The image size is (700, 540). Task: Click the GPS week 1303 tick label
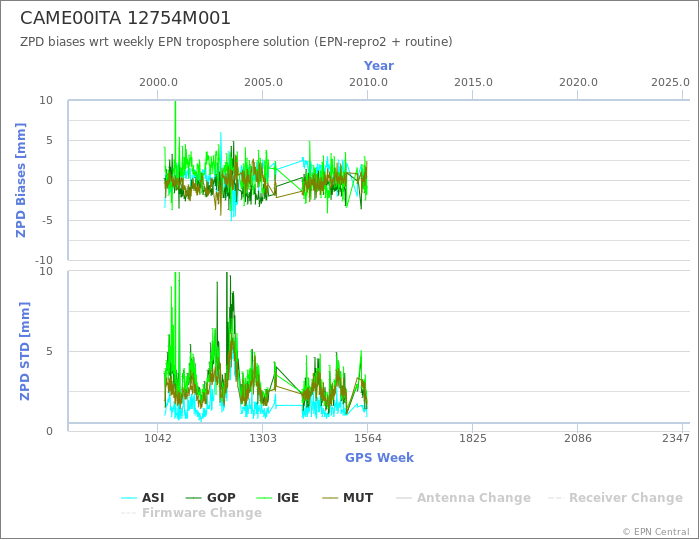[262, 438]
